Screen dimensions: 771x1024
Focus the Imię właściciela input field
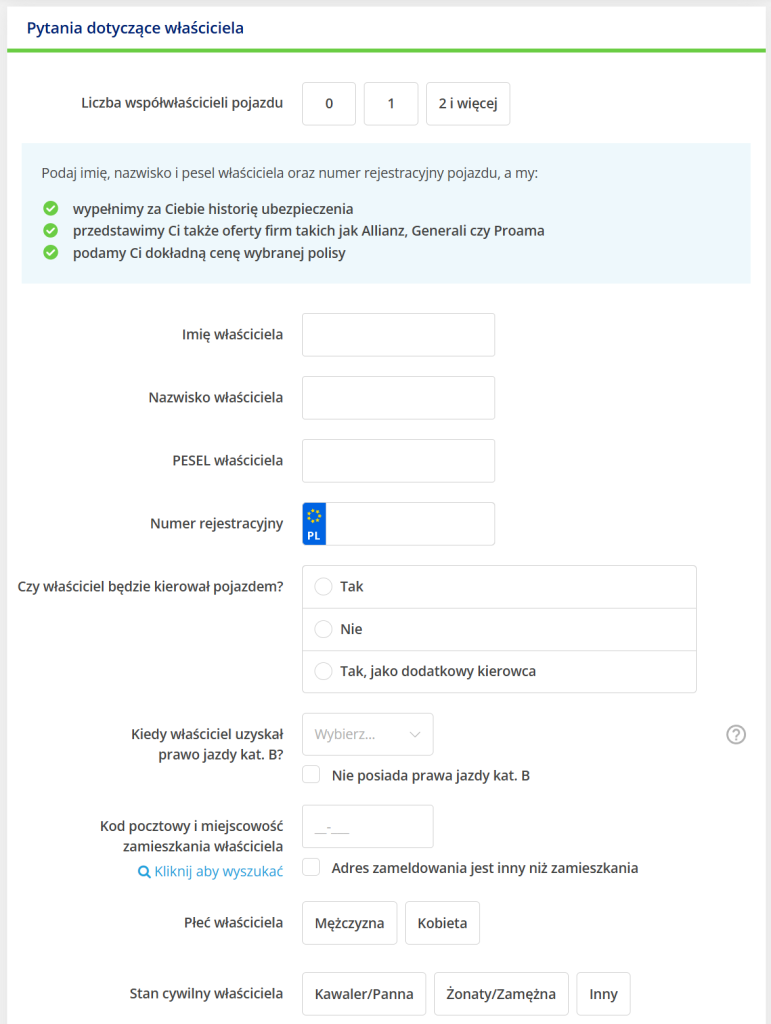pyautogui.click(x=398, y=335)
